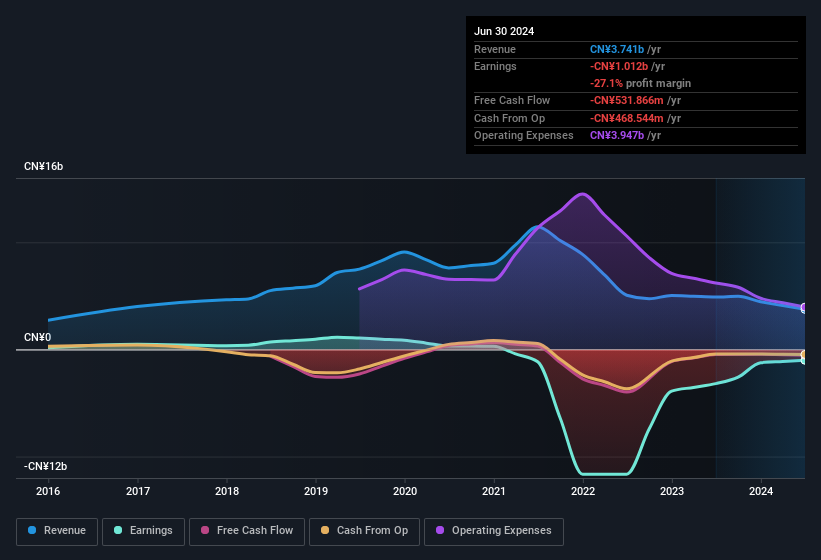Click the Operating Expenses peak near 2022
The width and height of the screenshot is (821, 560).
(582, 194)
